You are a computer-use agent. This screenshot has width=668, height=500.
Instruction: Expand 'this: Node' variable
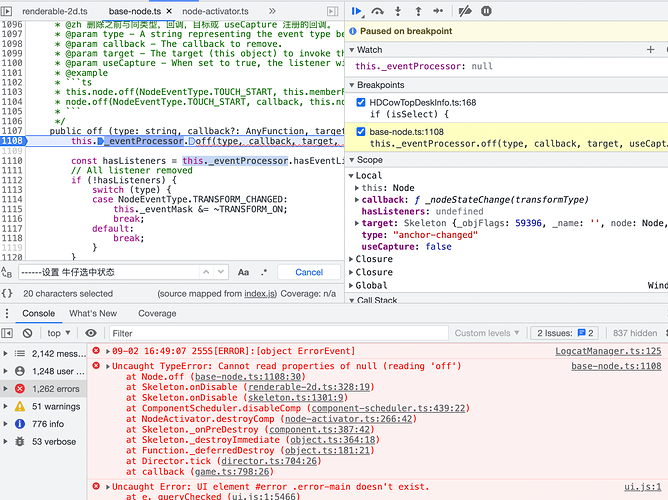[x=357, y=188]
